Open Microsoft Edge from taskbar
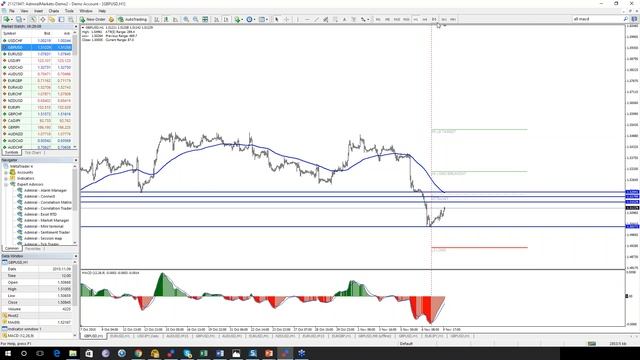Viewport: 640px width, 360px height. [x=57, y=353]
